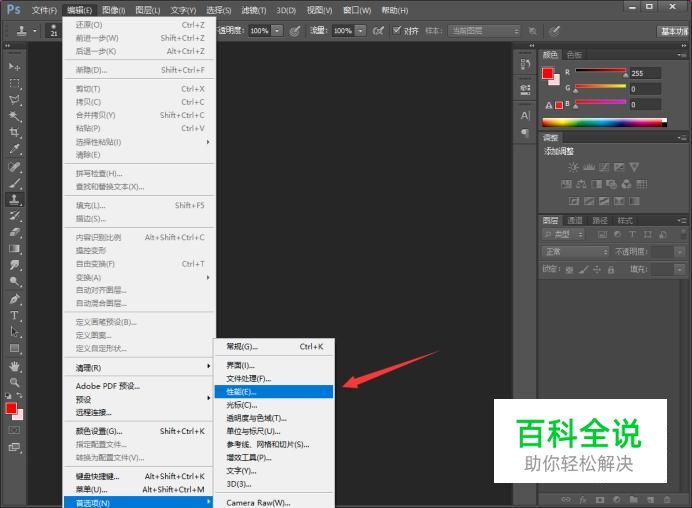This screenshot has height=508, width=692.
Task: Switch to the 色板 tab
Action: [574, 55]
